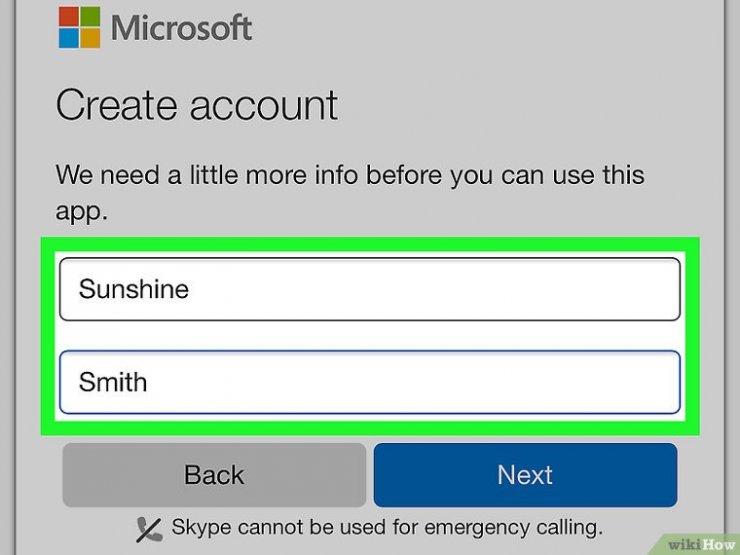This screenshot has width=740, height=555.
Task: Click the word Smith in the second field
Action: point(113,381)
